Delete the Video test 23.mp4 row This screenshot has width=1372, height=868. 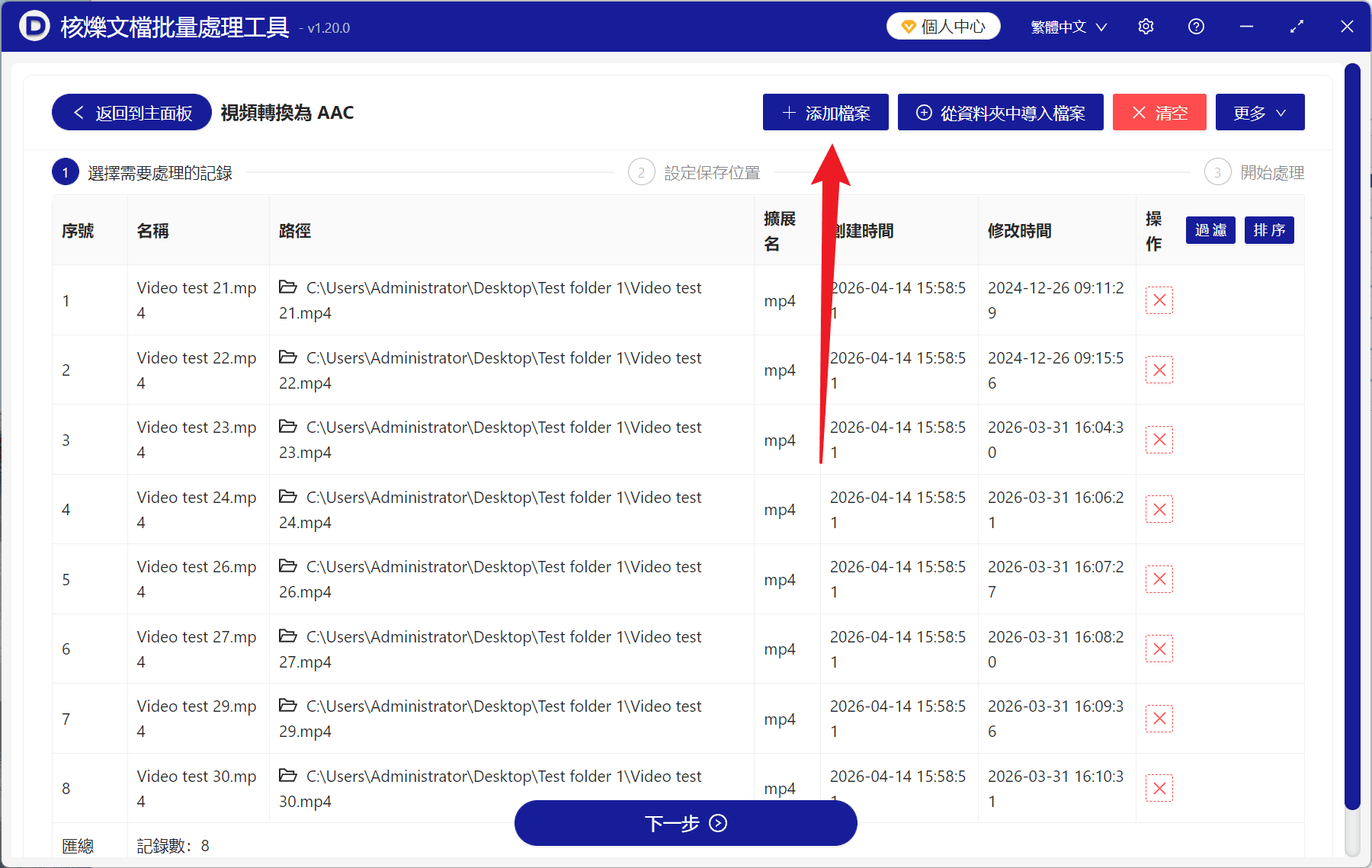(1159, 440)
